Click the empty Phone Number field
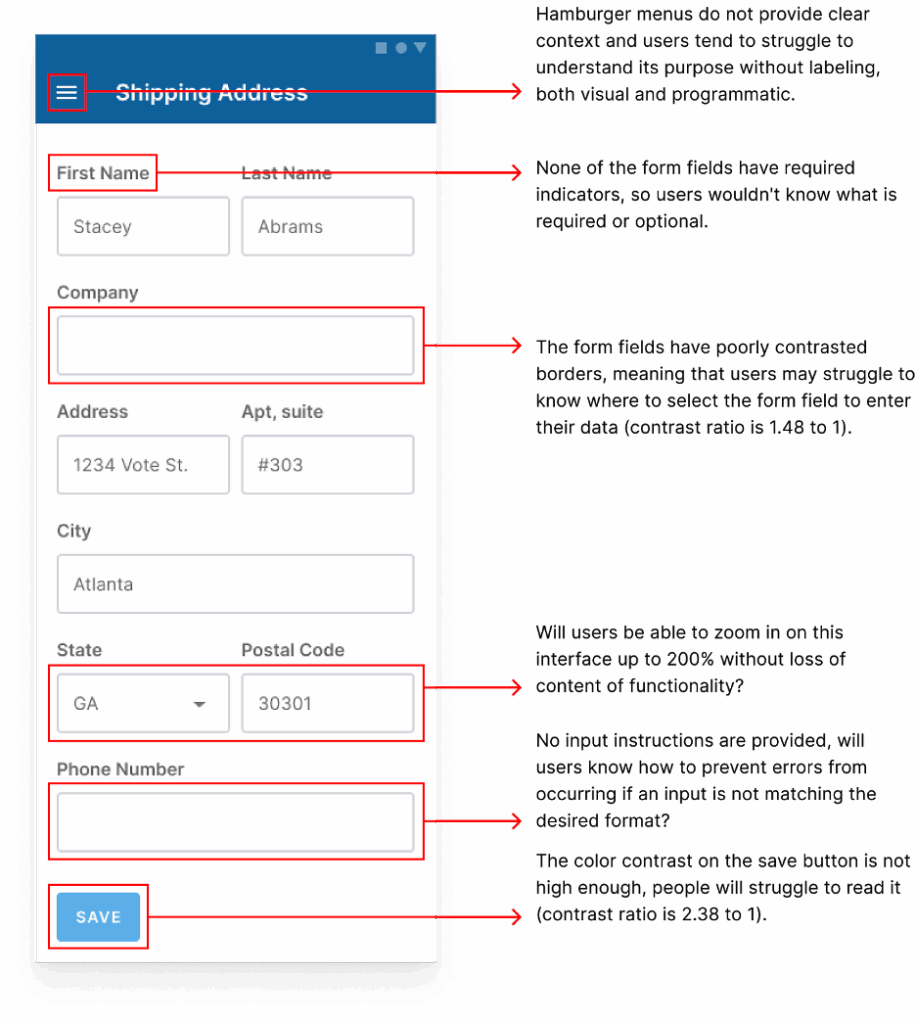Viewport: 916px width, 1024px height. (236, 822)
